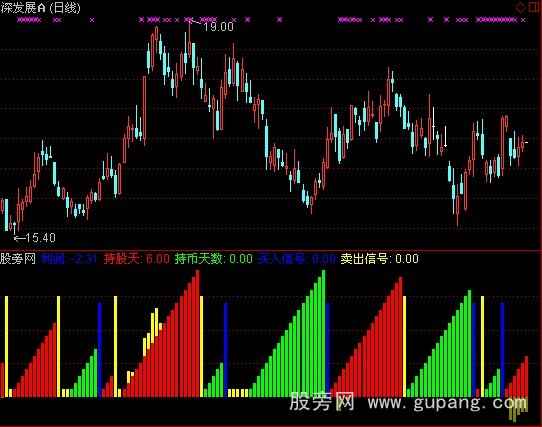Click the white downward-arrow candlestick on right side
Viewport: 542px width, 427px height.
point(445,137)
